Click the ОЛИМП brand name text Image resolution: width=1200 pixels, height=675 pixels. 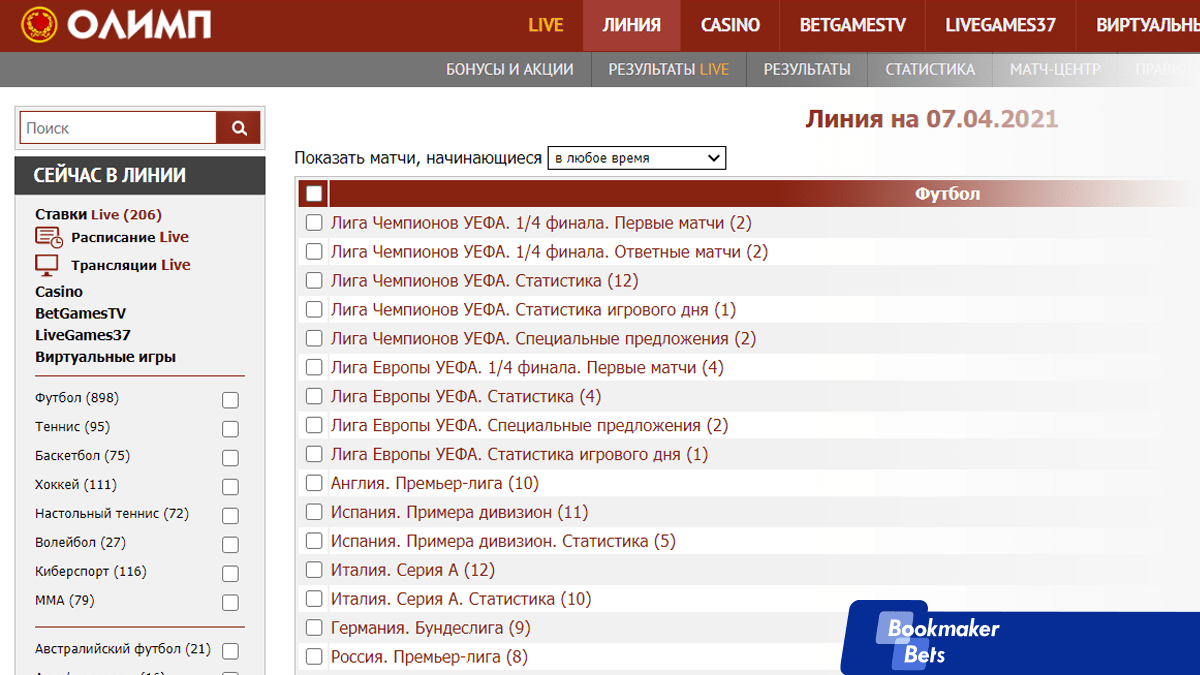[140, 25]
